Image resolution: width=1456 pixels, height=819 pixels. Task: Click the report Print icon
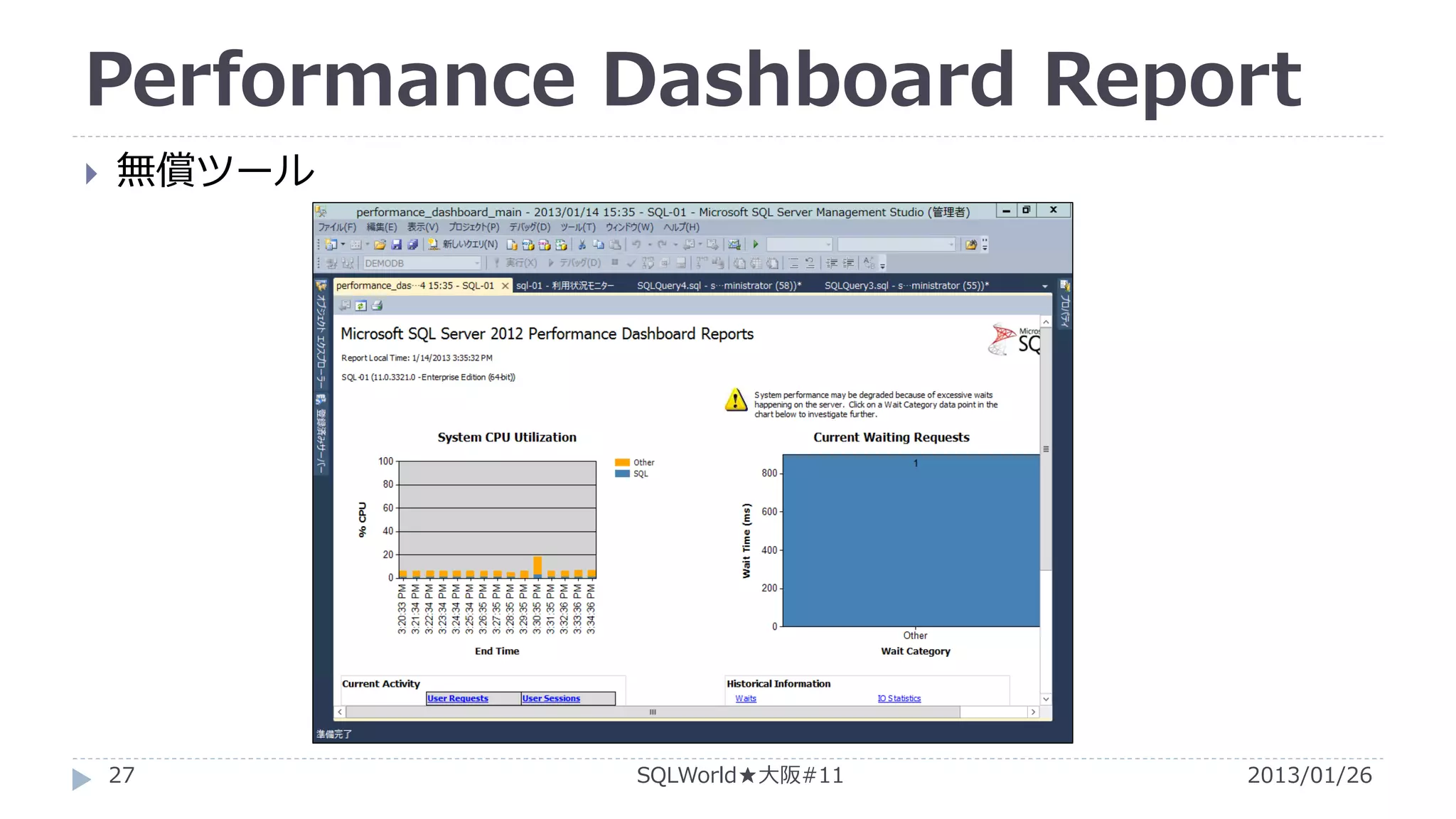point(378,306)
